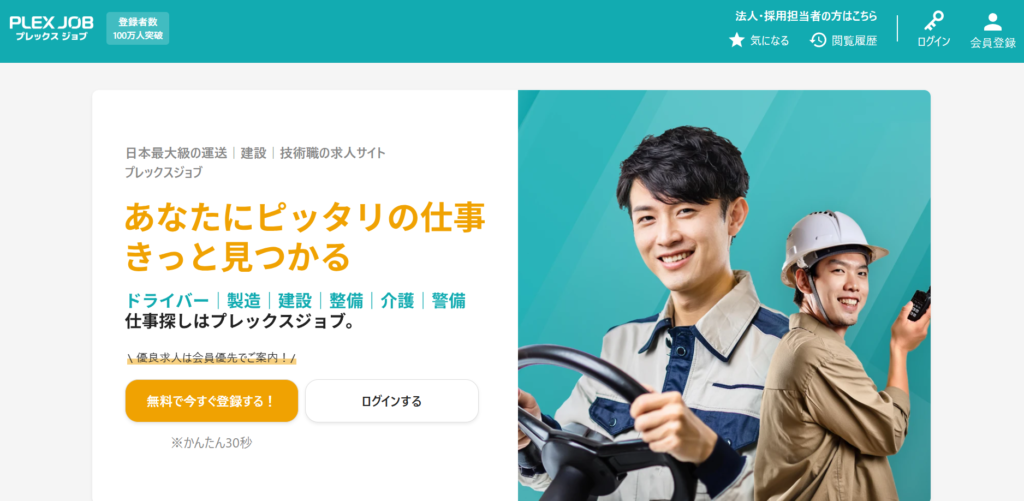Click the ドライバー category text
Viewport: 1024px width, 501px height.
click(167, 300)
